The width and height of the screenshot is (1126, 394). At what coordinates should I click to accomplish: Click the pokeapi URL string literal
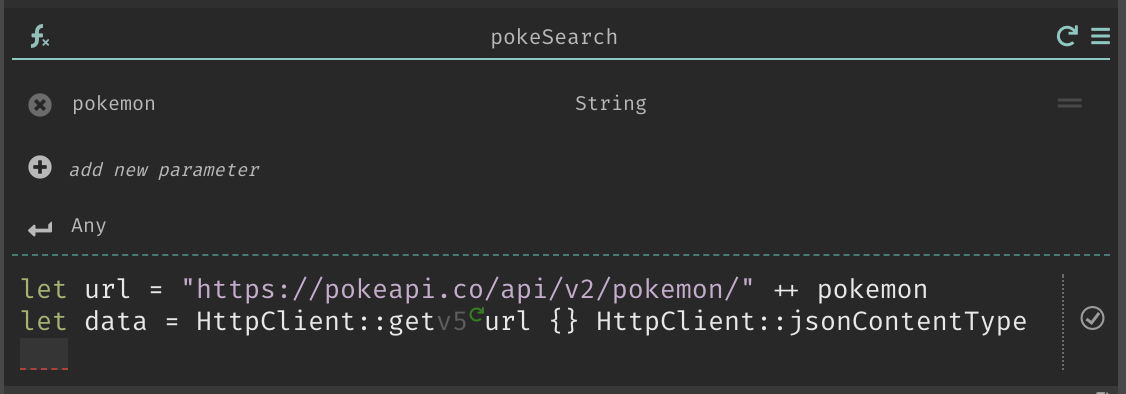click(468, 290)
